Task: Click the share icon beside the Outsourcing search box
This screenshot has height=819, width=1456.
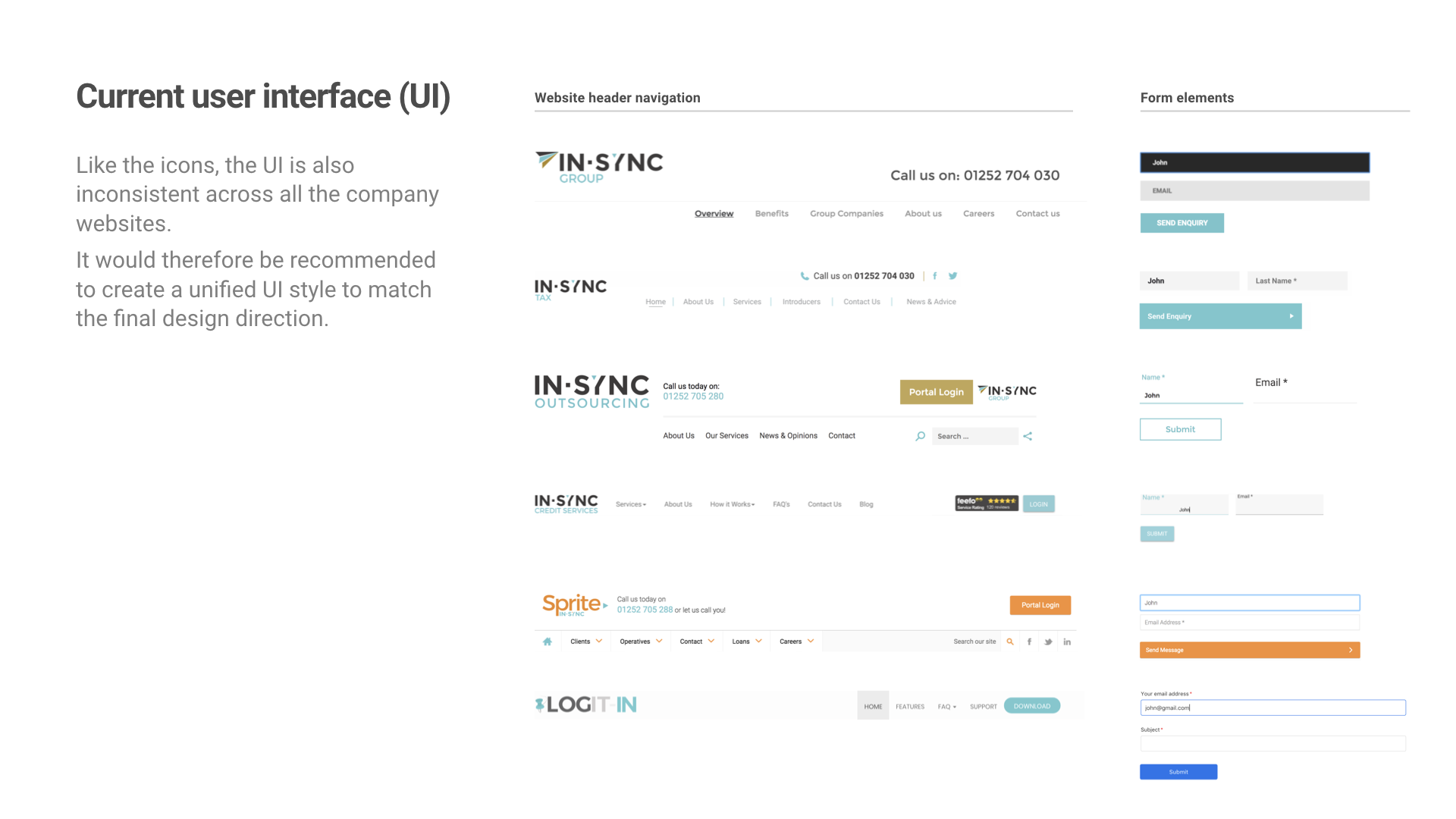Action: coord(1028,436)
